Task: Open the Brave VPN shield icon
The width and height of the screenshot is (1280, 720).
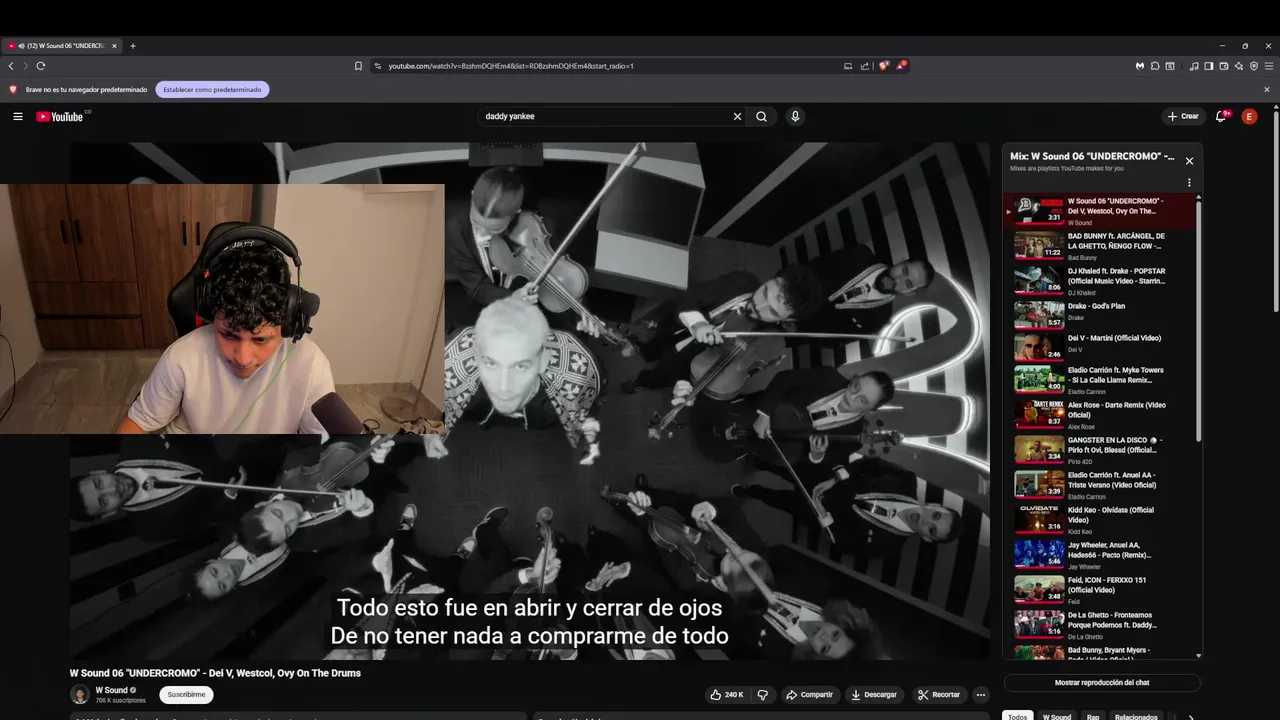Action: point(1254,66)
